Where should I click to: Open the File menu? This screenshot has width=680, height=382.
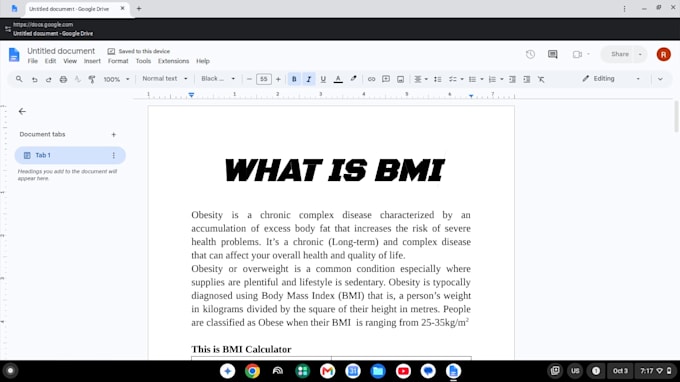click(33, 61)
